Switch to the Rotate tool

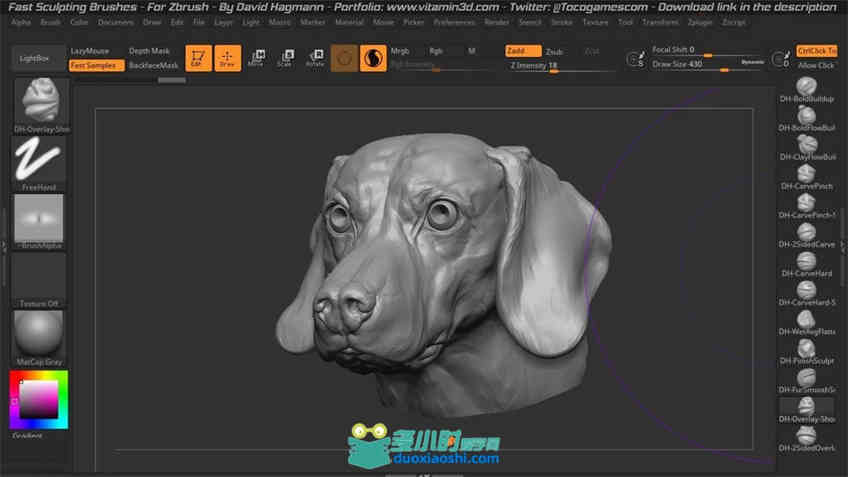(315, 58)
